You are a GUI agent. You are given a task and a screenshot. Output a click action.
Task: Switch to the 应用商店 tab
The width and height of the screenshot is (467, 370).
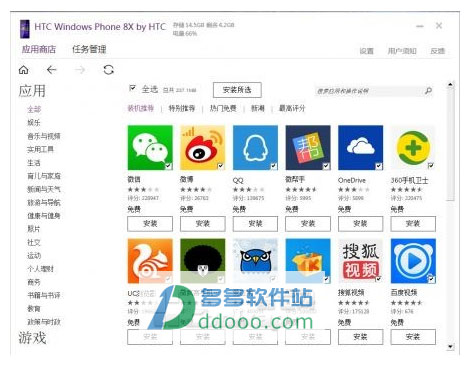[39, 49]
